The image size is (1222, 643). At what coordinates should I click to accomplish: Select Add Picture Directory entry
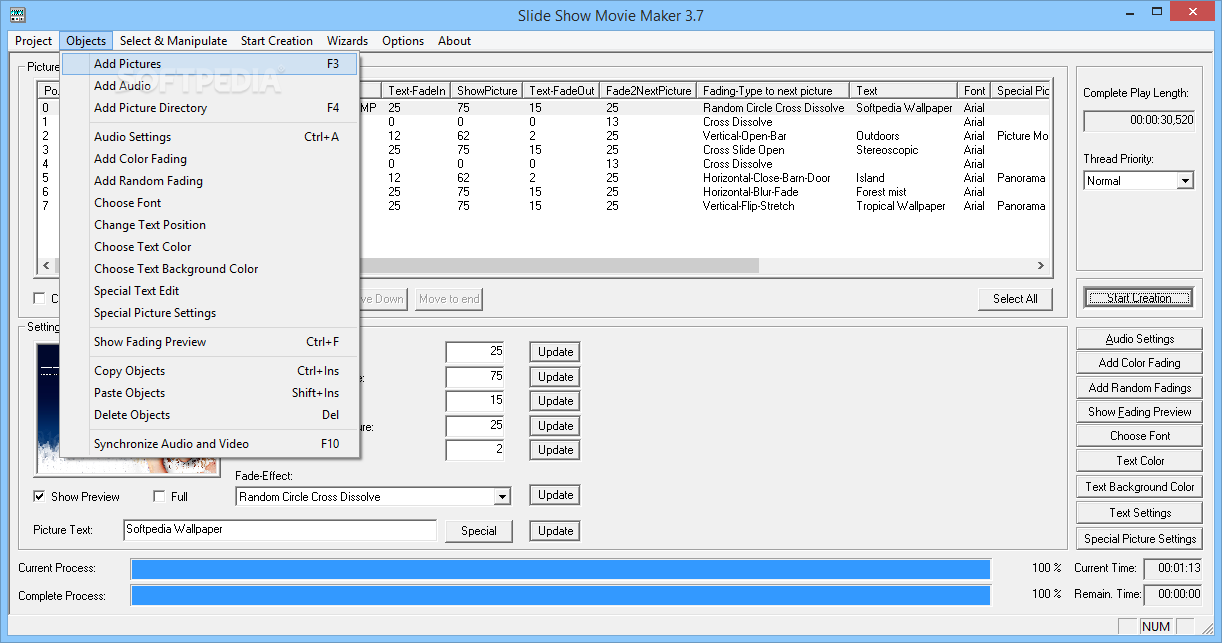[x=210, y=108]
